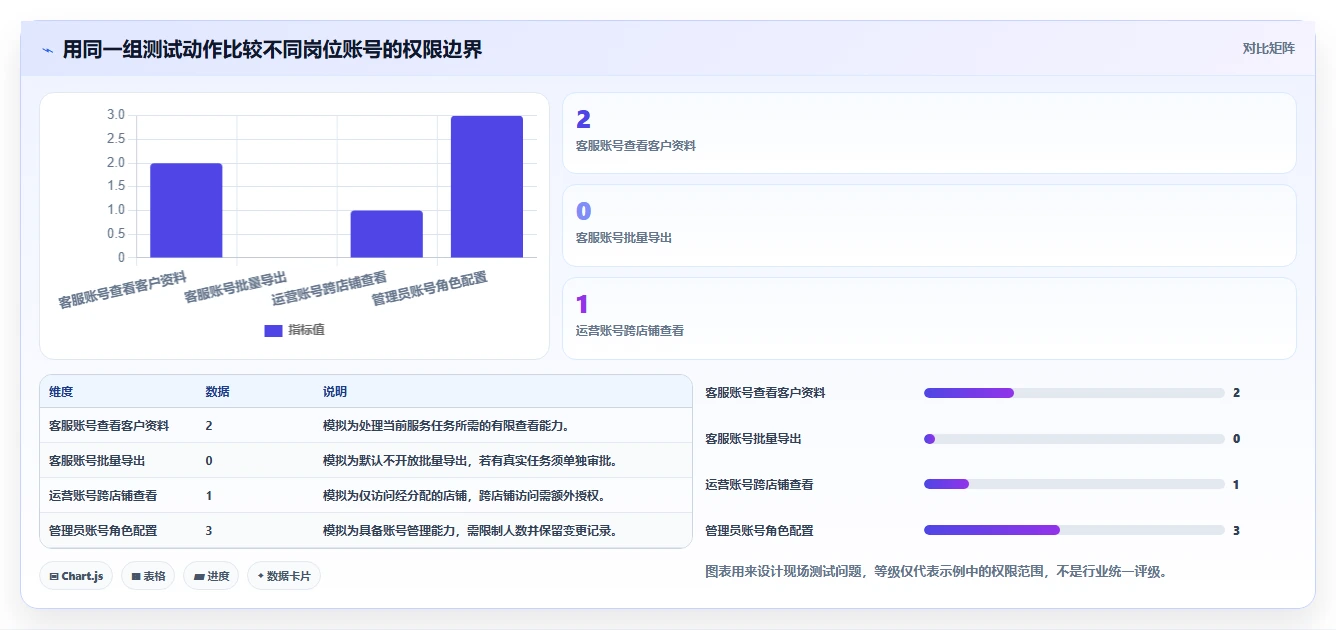Image resolution: width=1336 pixels, height=630 pixels.
Task: Click the page title 用同一组测试动作比较…
Action: point(272,49)
